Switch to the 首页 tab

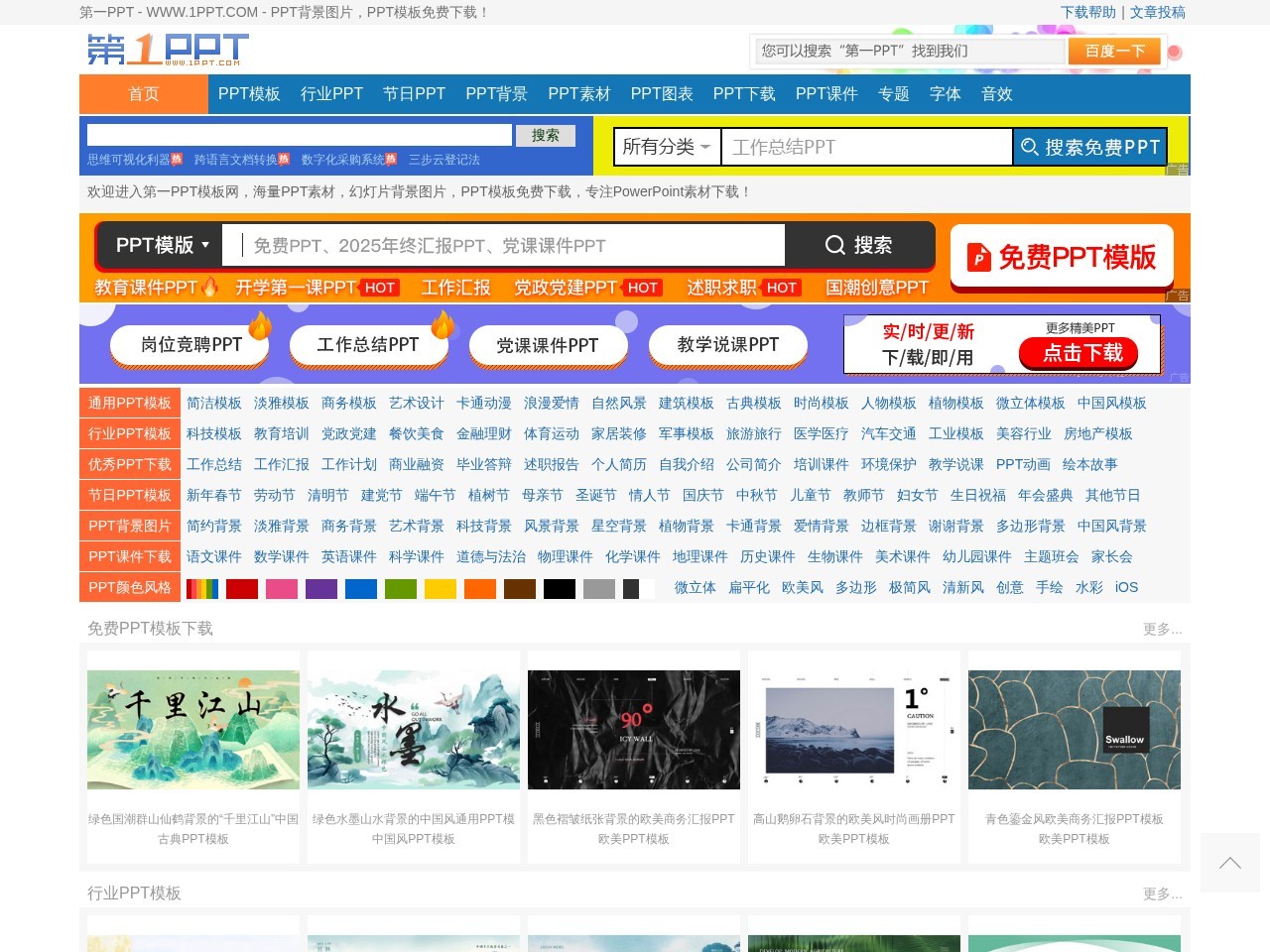coord(143,94)
